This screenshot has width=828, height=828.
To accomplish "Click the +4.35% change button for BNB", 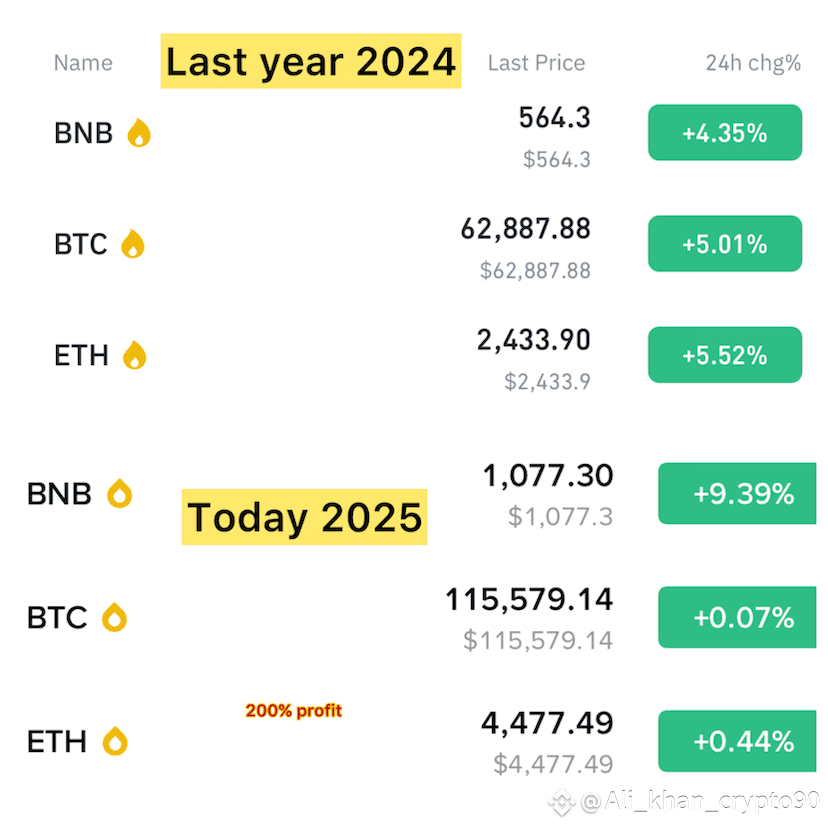I will point(725,133).
